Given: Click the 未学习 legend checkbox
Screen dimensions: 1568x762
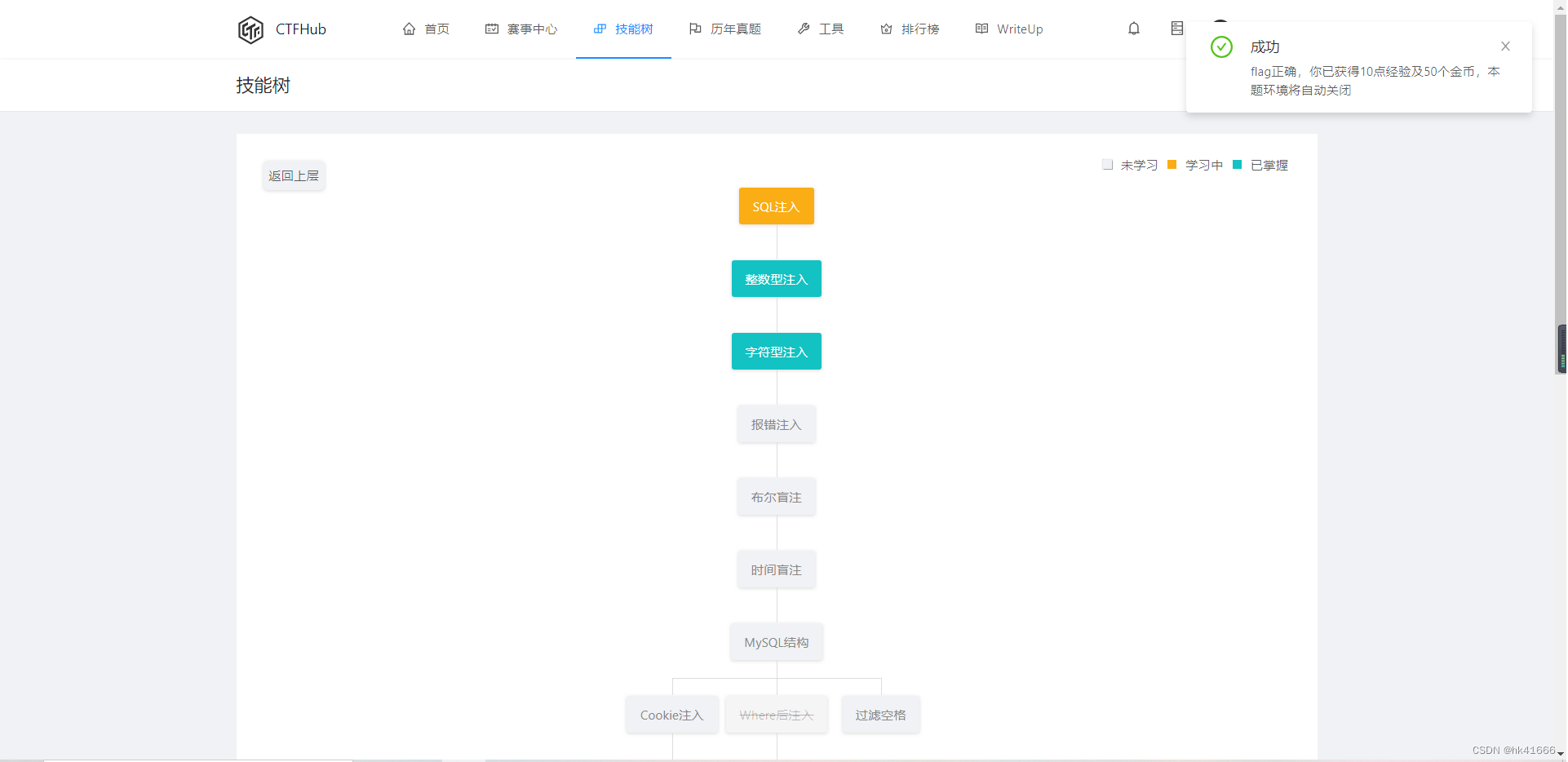Looking at the screenshot, I should coord(1107,164).
